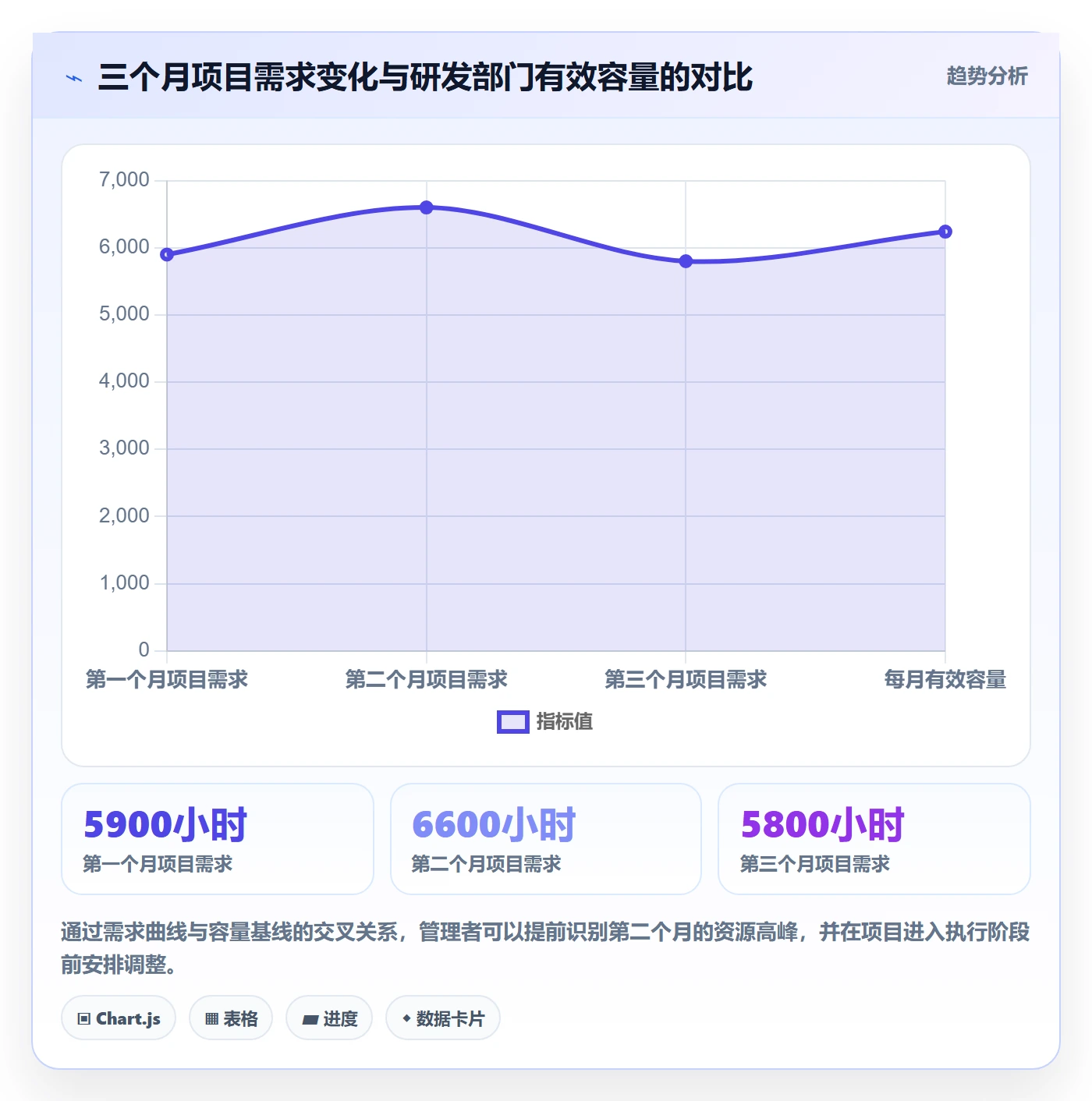1092x1101 pixels.
Task: Click the 2,000 y-axis tick label
Action: (x=124, y=515)
